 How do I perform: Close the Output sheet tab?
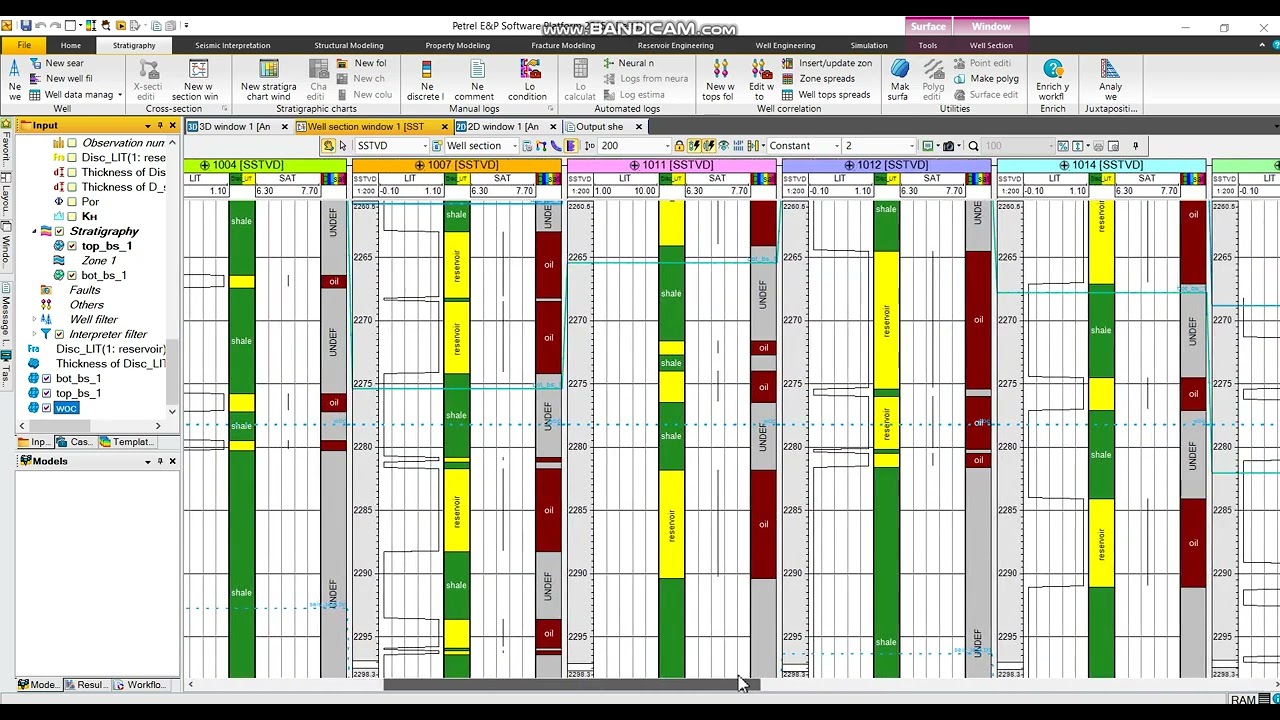click(x=638, y=127)
